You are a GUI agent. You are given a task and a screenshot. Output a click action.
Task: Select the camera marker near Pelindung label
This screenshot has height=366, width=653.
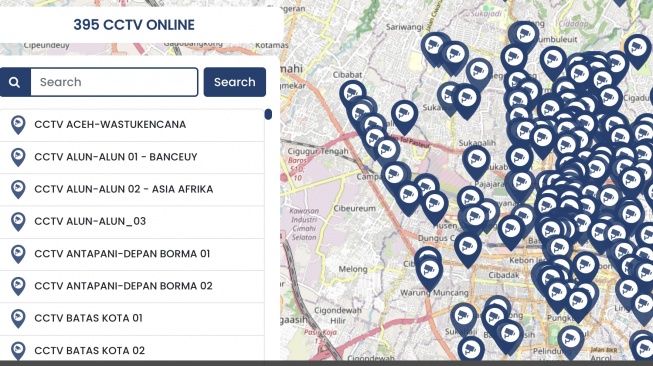click(571, 342)
